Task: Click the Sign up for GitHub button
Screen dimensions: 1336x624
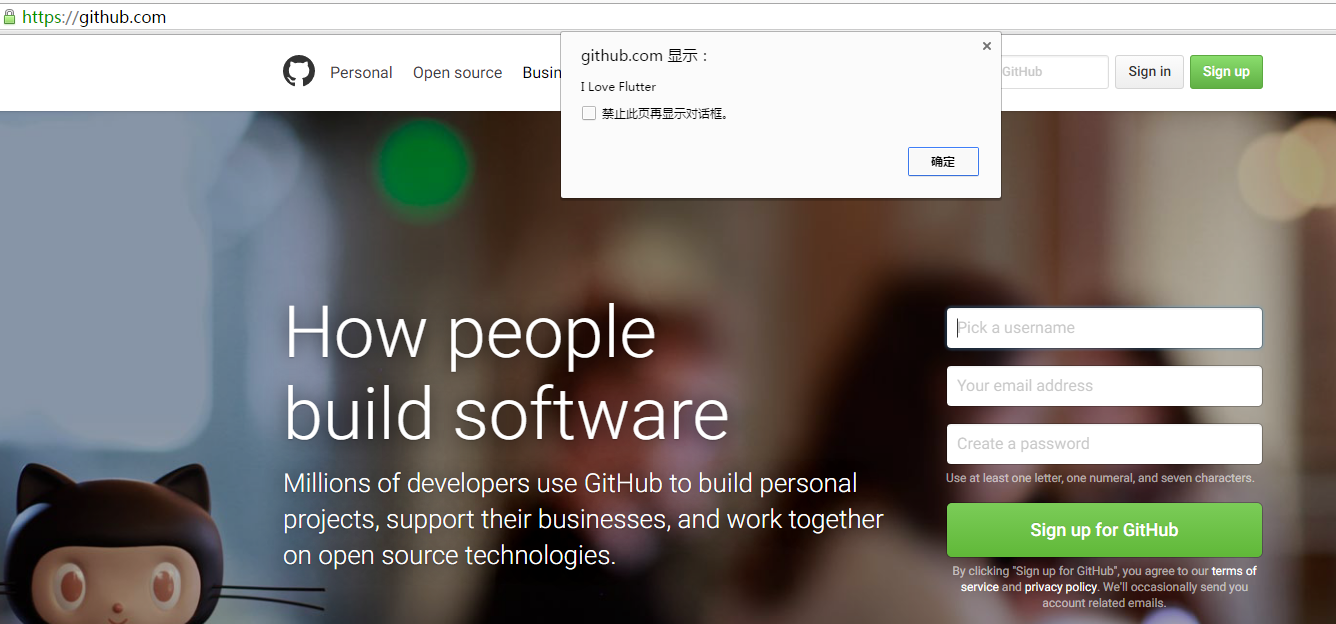Action: (x=1104, y=530)
